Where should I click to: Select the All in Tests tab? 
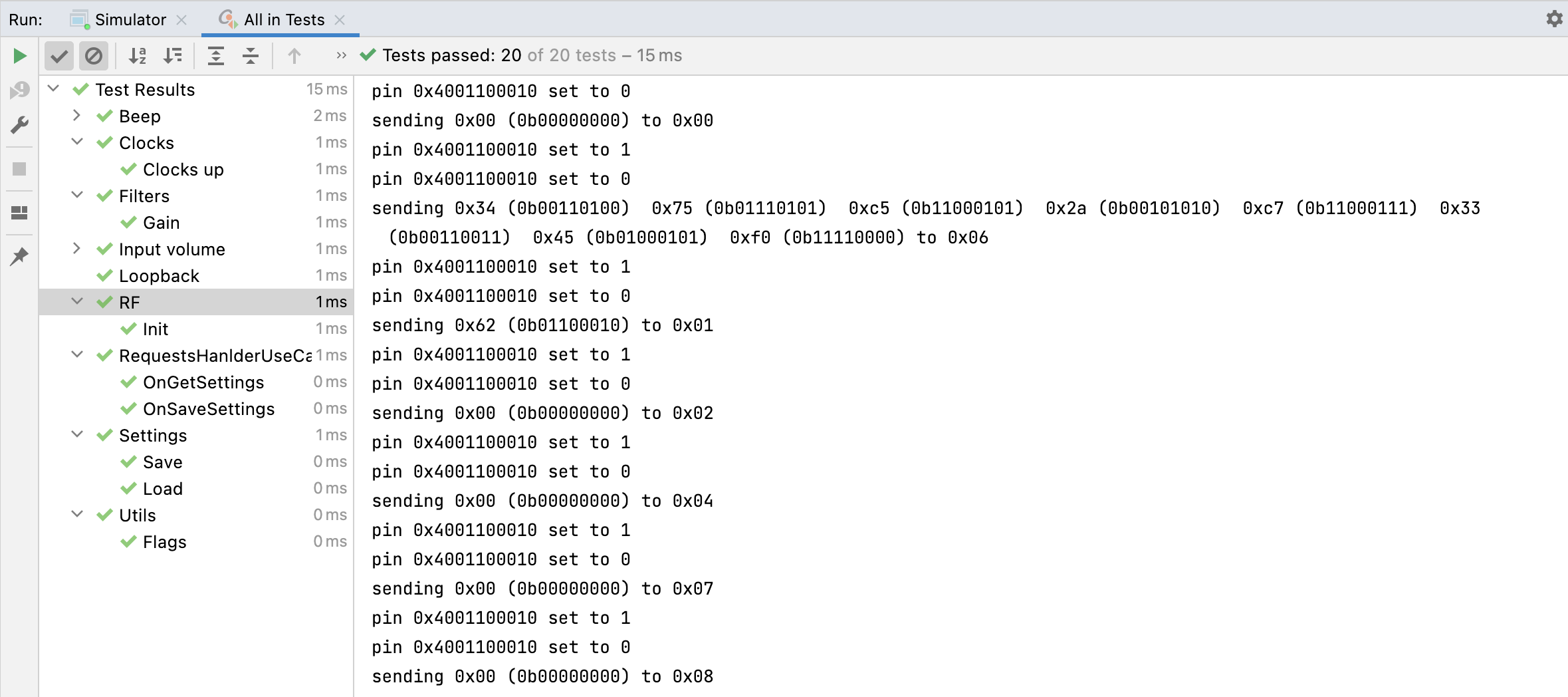(284, 20)
